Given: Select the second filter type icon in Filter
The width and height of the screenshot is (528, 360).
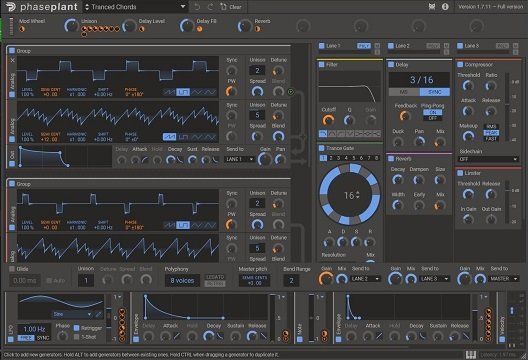Looking at the screenshot, I should (332, 134).
